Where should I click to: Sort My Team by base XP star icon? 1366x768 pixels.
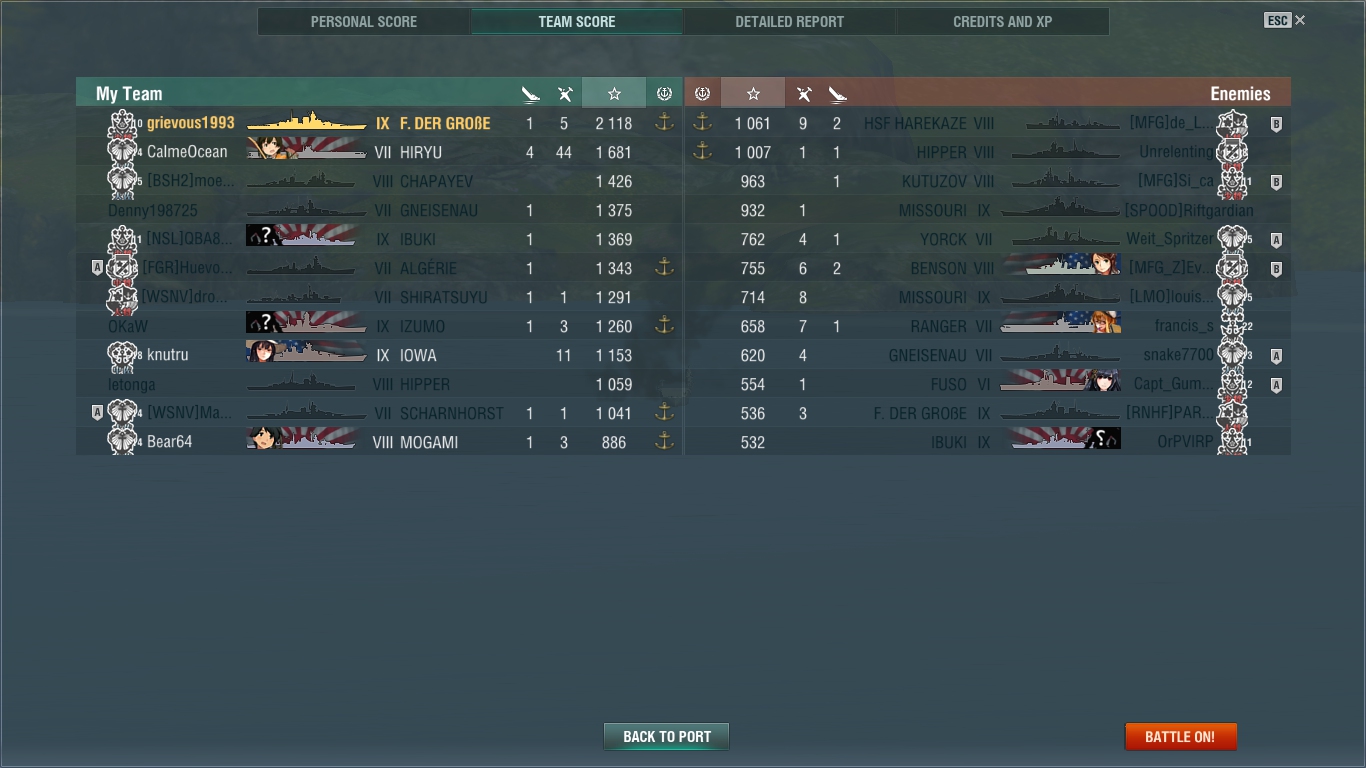coord(614,94)
